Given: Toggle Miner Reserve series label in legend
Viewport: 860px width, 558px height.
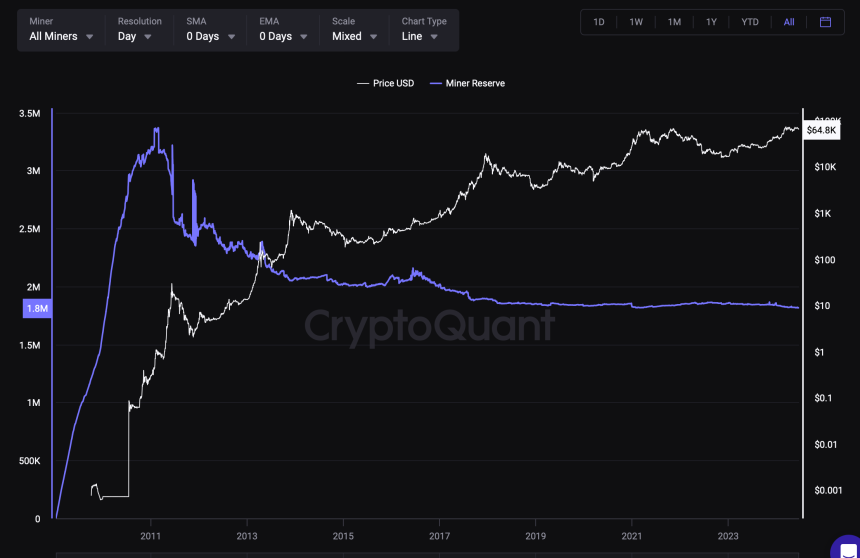Looking at the screenshot, I should point(476,83).
